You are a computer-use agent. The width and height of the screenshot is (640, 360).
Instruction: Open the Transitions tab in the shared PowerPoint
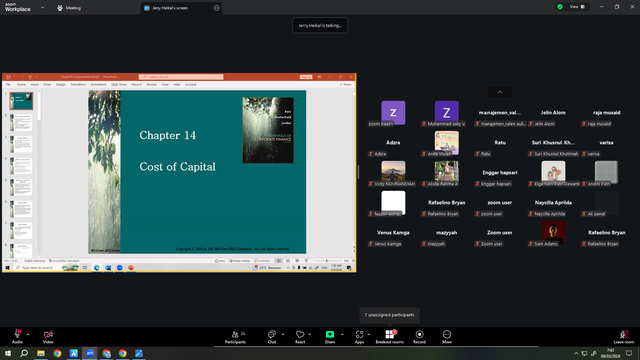tap(78, 84)
